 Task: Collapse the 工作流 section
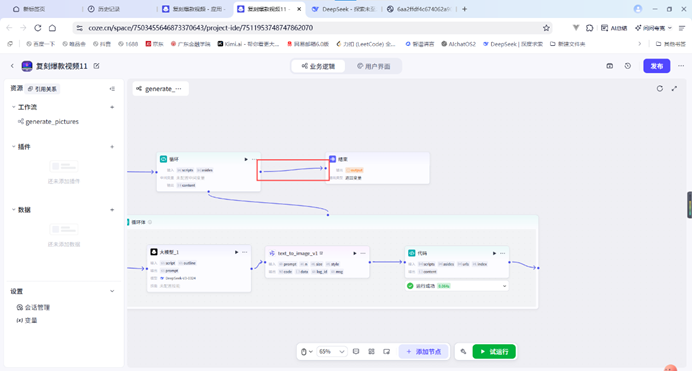point(13,107)
